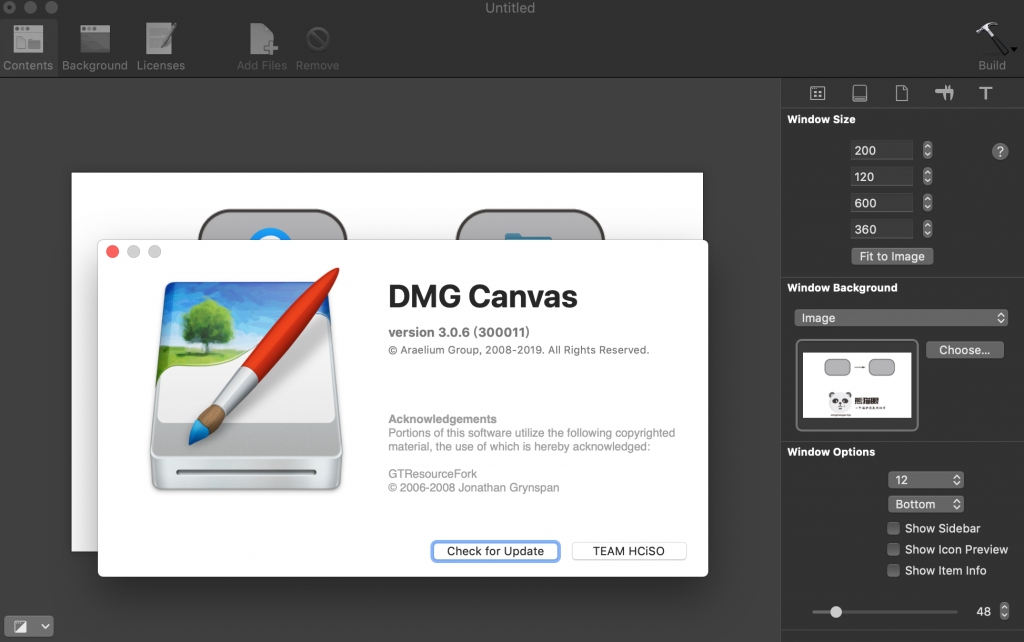
Task: Select the text T inspector tab icon
Action: click(x=985, y=93)
